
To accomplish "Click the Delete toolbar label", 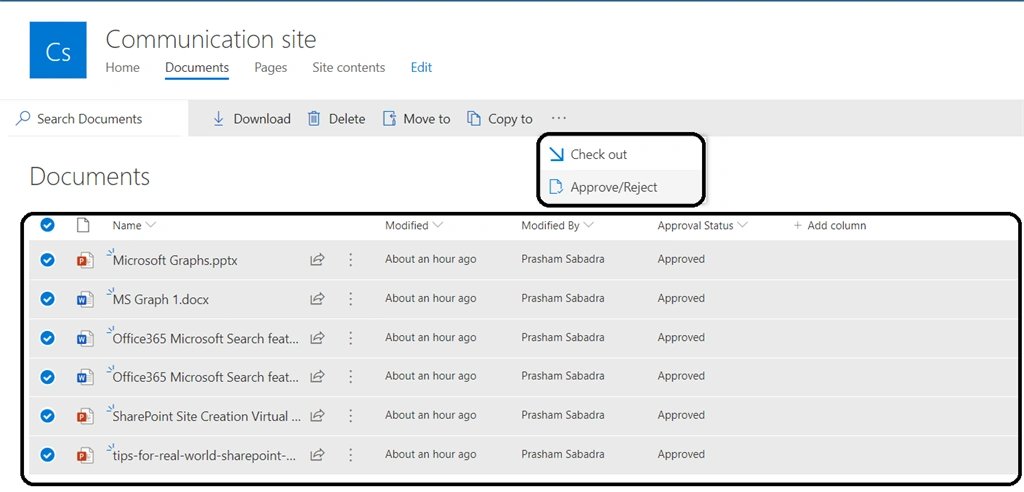I will tap(347, 119).
